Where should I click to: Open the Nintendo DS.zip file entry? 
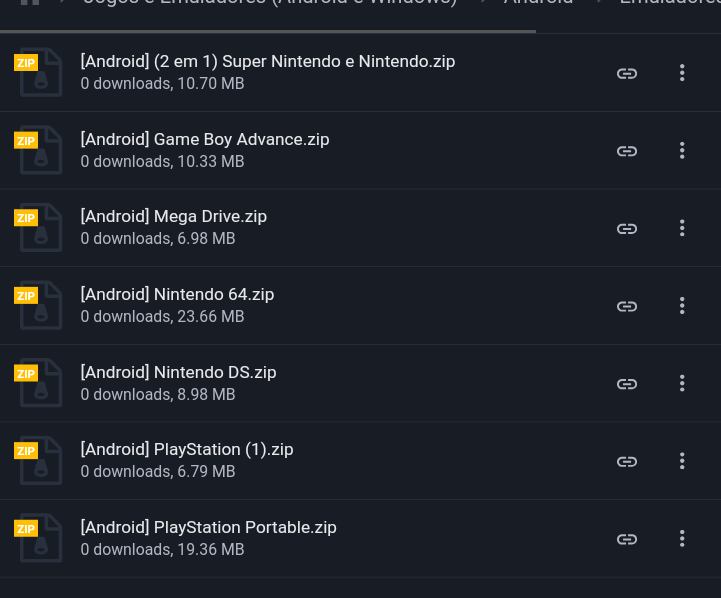[x=360, y=383]
